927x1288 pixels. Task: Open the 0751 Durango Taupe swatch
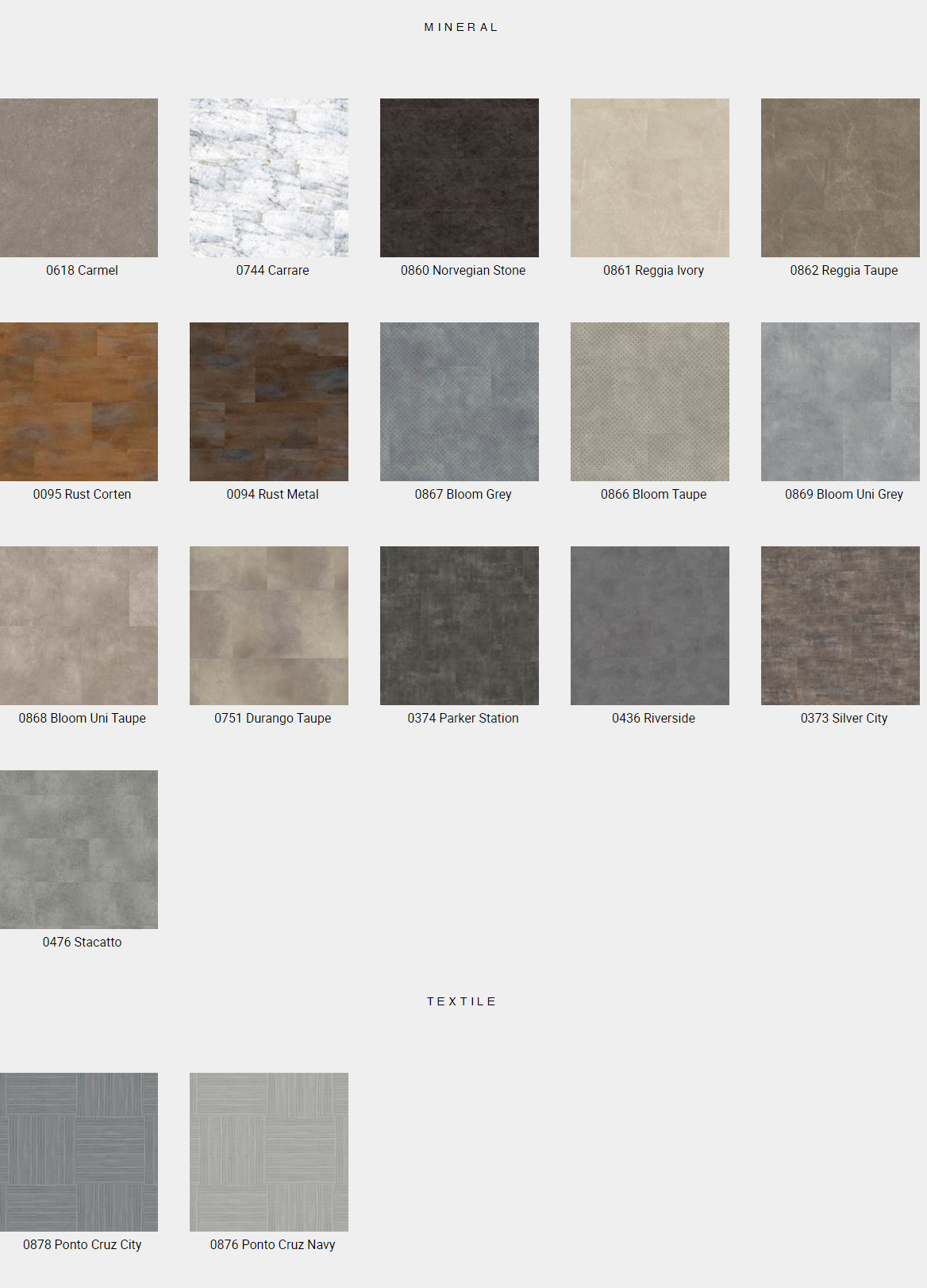click(x=269, y=626)
